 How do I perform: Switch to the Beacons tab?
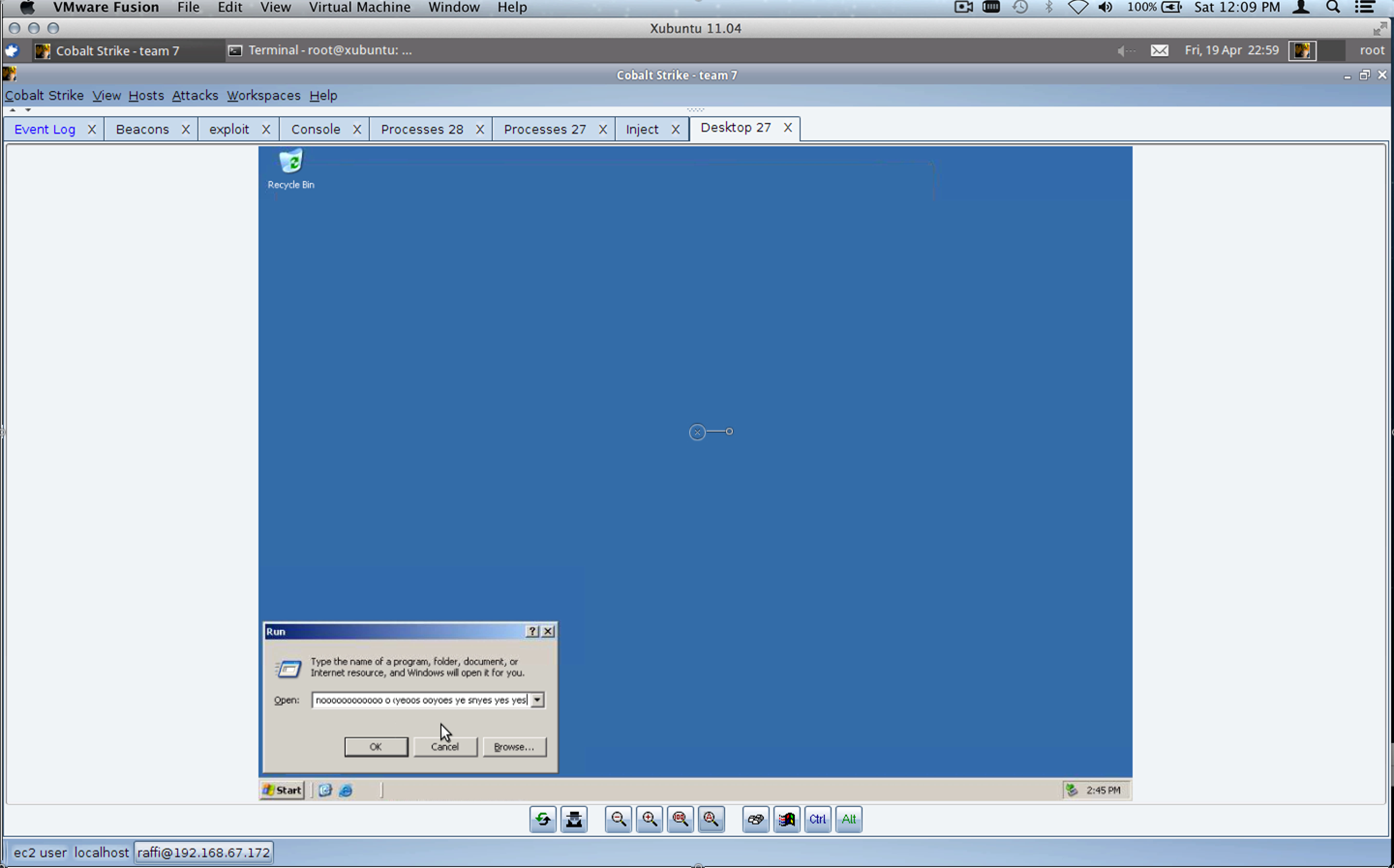coord(142,129)
